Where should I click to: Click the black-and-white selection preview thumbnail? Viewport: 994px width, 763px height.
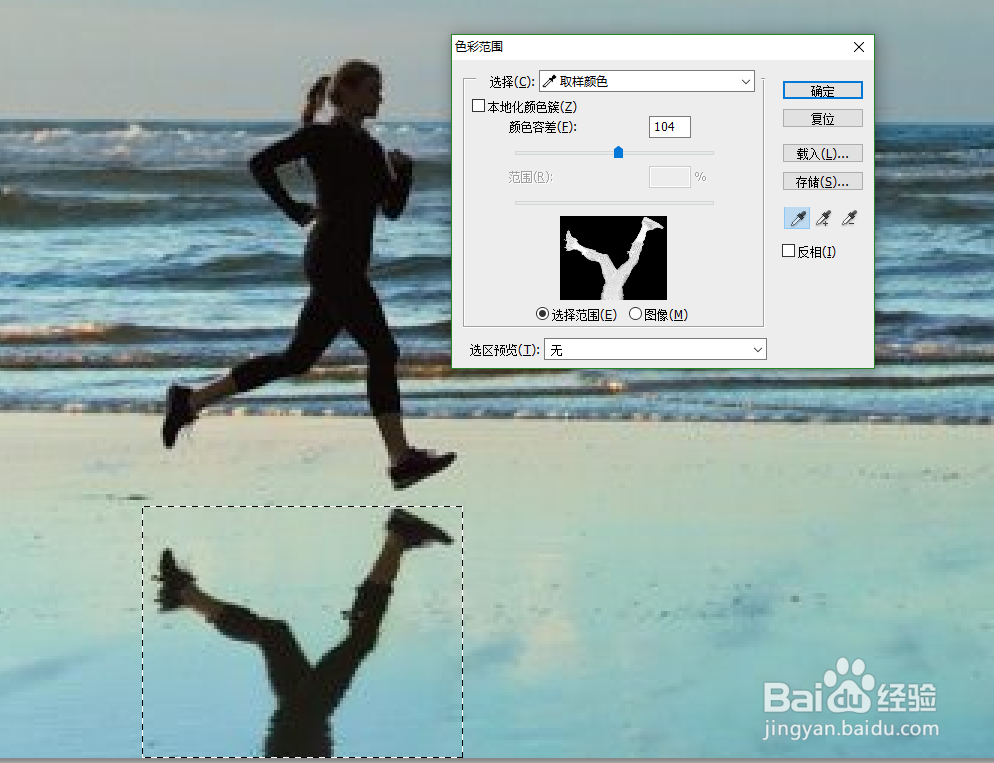(x=613, y=257)
